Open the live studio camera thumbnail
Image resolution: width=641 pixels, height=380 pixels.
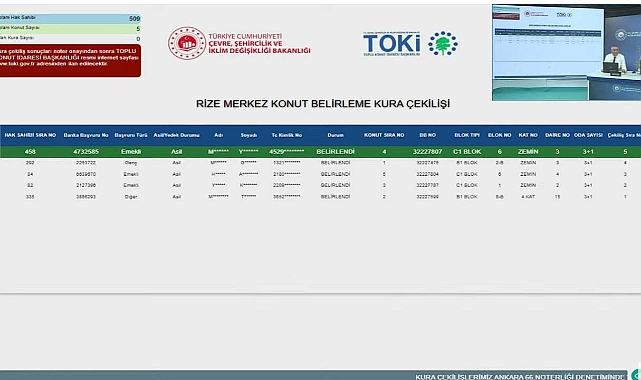coord(566,52)
